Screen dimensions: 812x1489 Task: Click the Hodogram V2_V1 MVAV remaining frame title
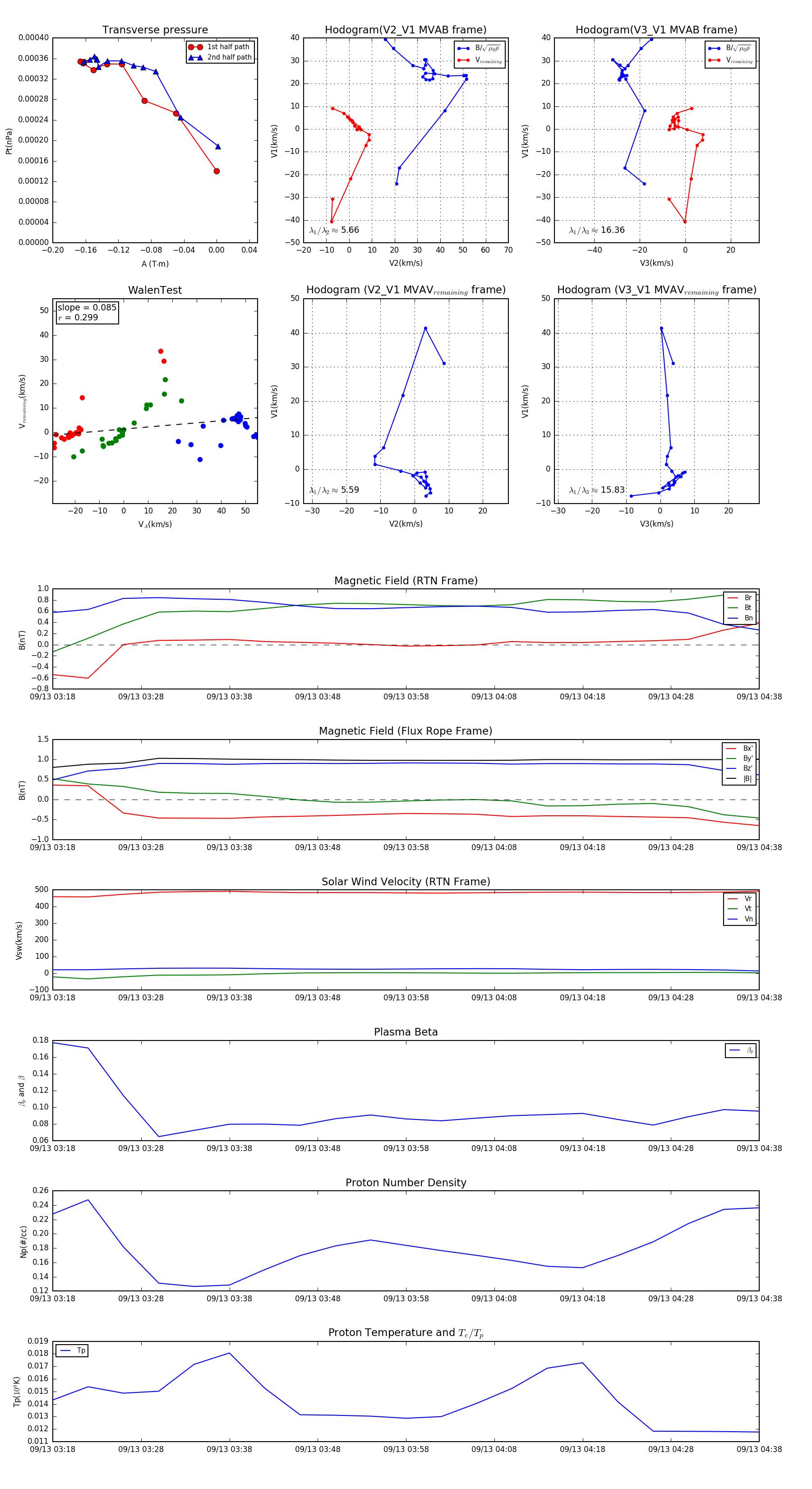pyautogui.click(x=406, y=290)
